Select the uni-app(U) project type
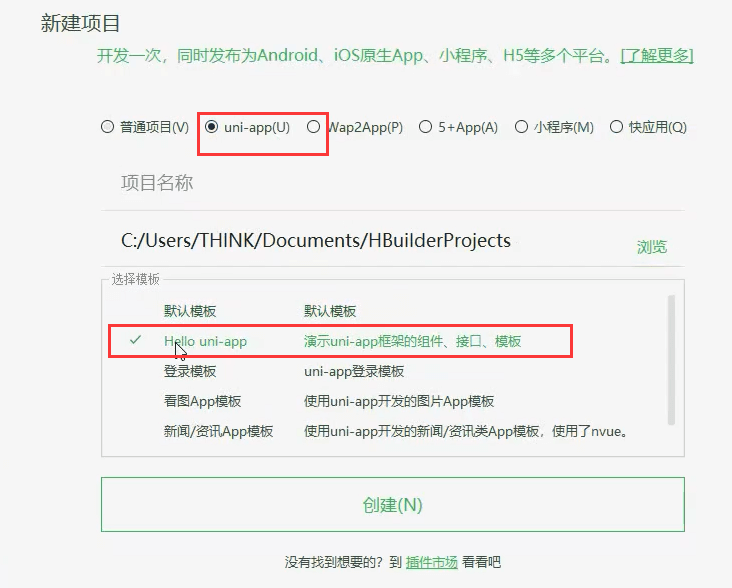This screenshot has height=588, width=732. click(211, 126)
